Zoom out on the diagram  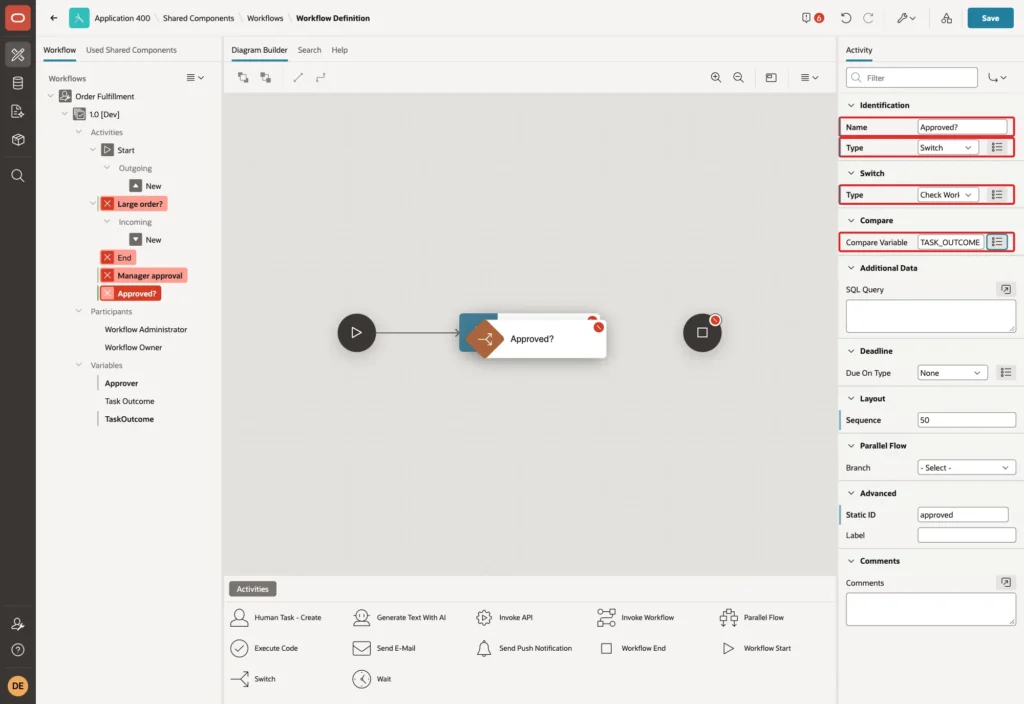(738, 77)
